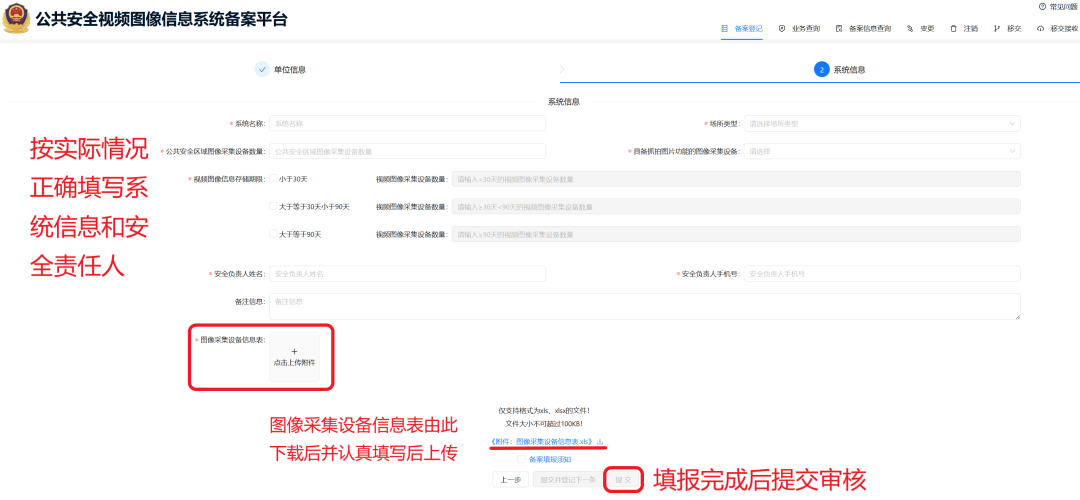Click the download icon after 图像采集设备信息表.xls

(x=600, y=441)
